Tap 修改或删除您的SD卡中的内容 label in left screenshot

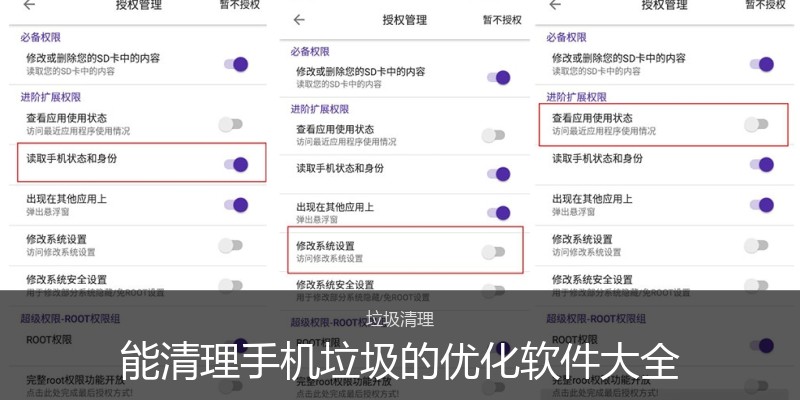[93, 58]
